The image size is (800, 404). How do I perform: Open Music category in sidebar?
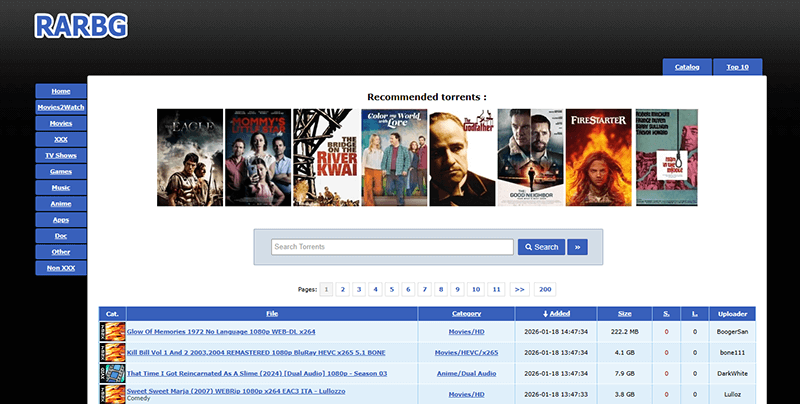[x=61, y=188]
